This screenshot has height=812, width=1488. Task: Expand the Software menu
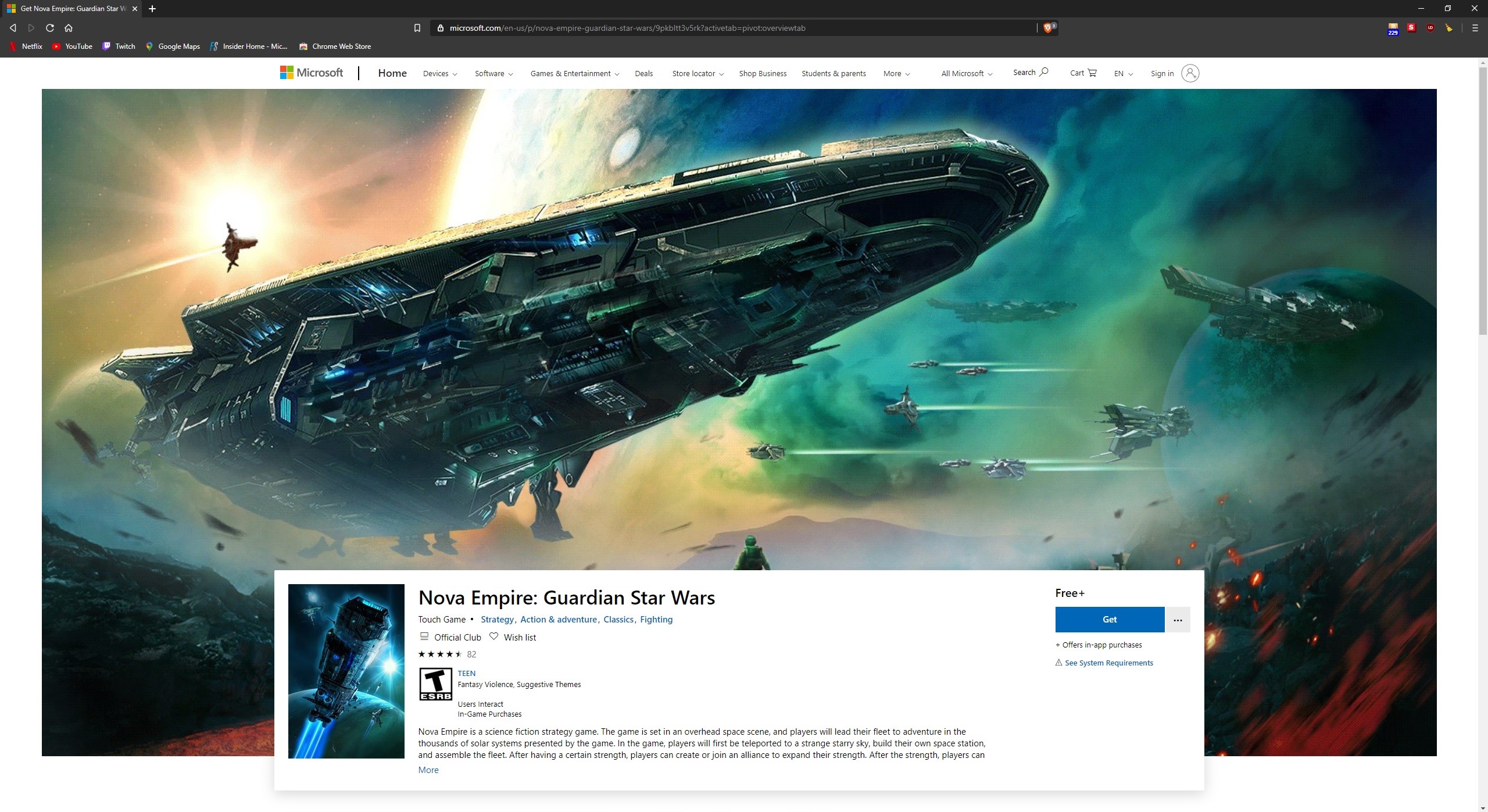tap(493, 74)
